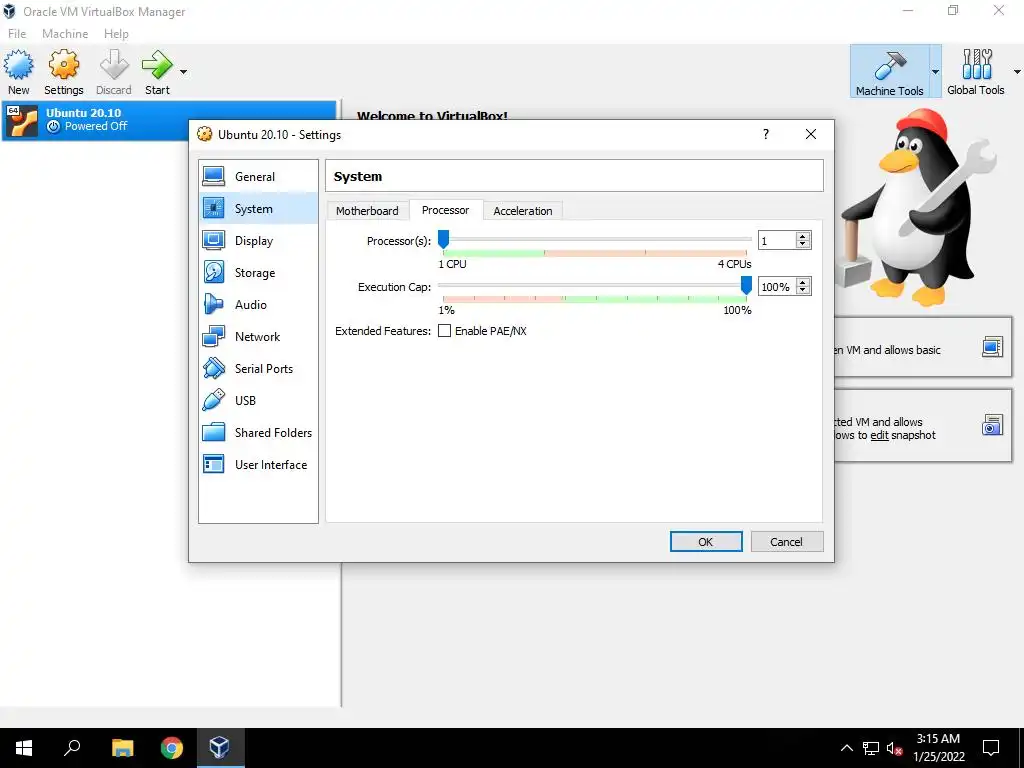Open File Explorer from the taskbar

(122, 748)
